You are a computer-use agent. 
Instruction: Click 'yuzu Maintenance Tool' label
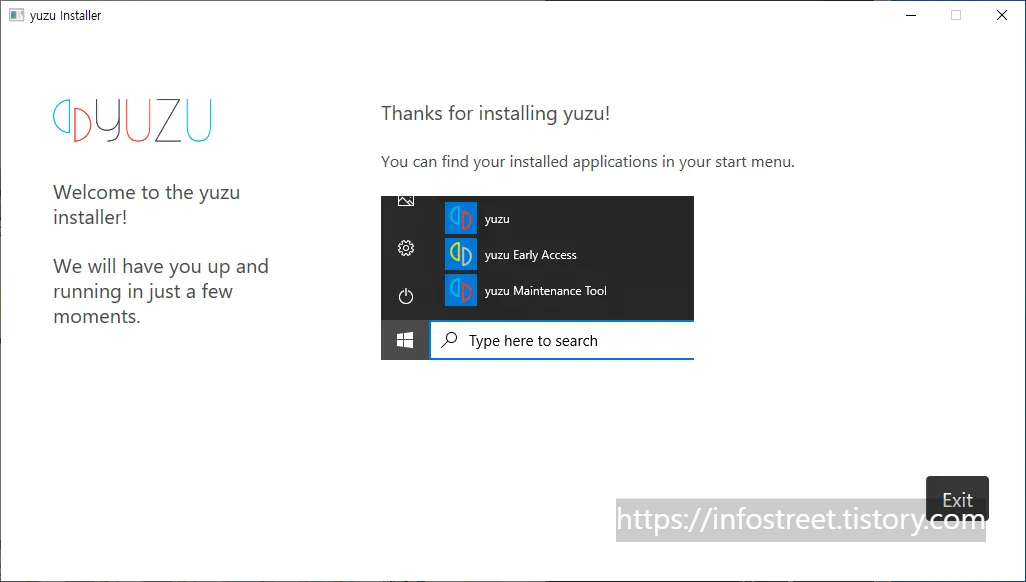click(x=546, y=291)
